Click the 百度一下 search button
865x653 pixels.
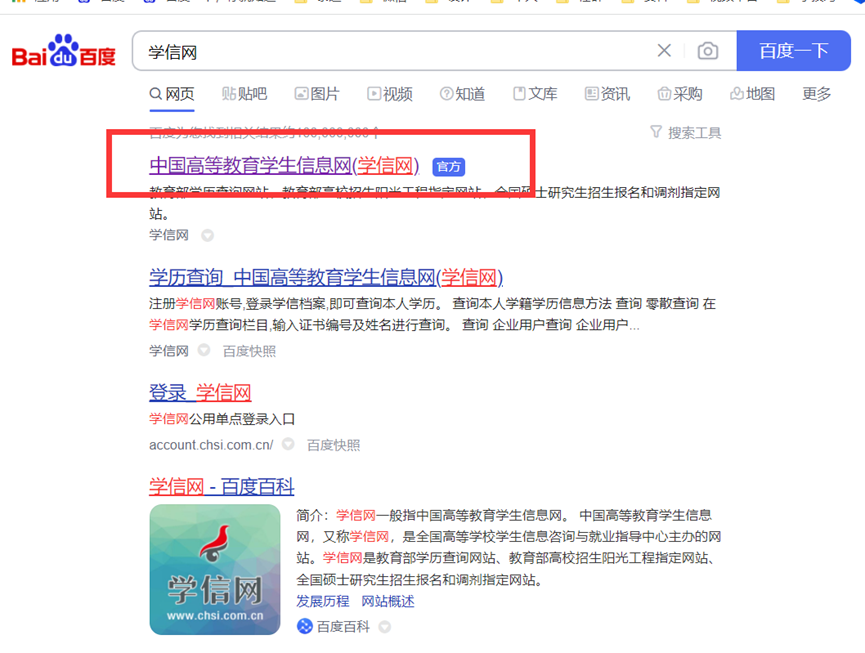tap(793, 51)
